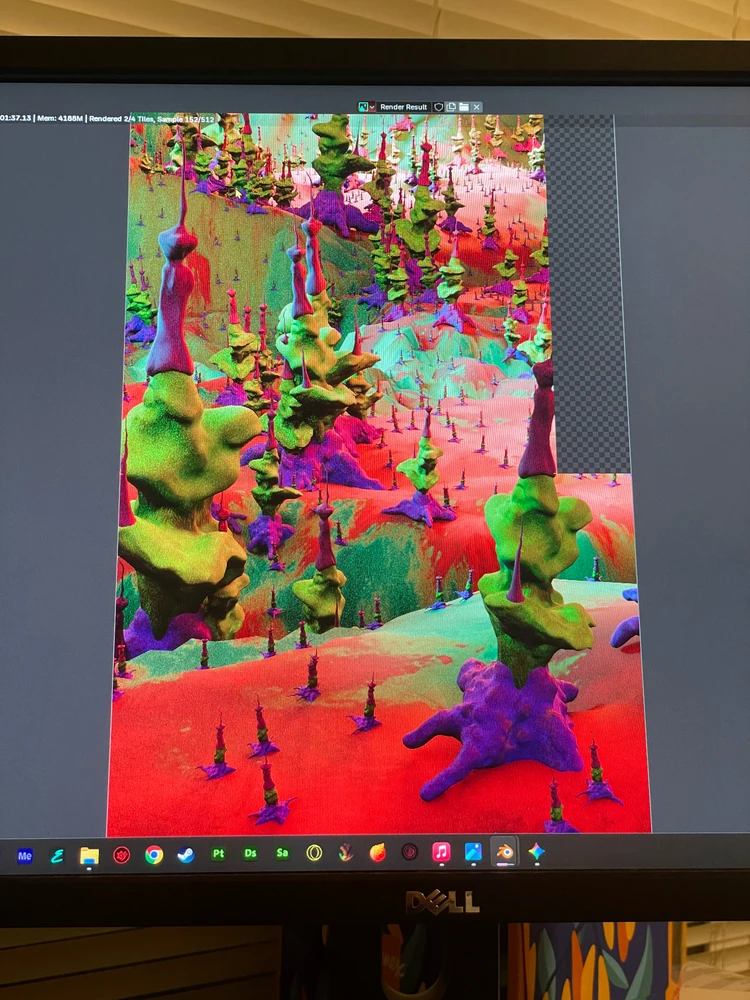This screenshot has width=750, height=1000.
Task: Click the new image copy icon
Action: tap(452, 107)
